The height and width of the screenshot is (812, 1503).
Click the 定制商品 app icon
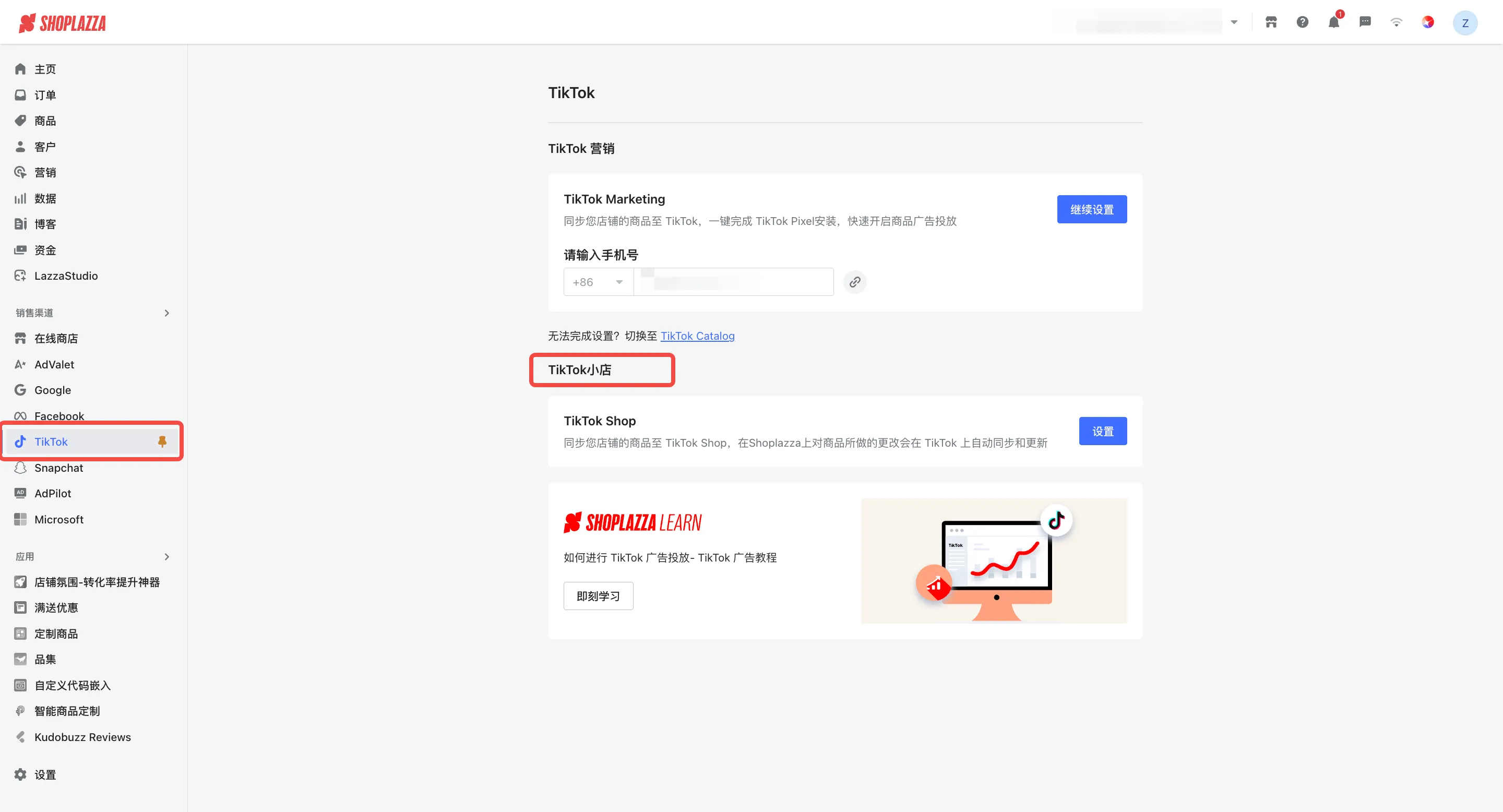pos(20,634)
